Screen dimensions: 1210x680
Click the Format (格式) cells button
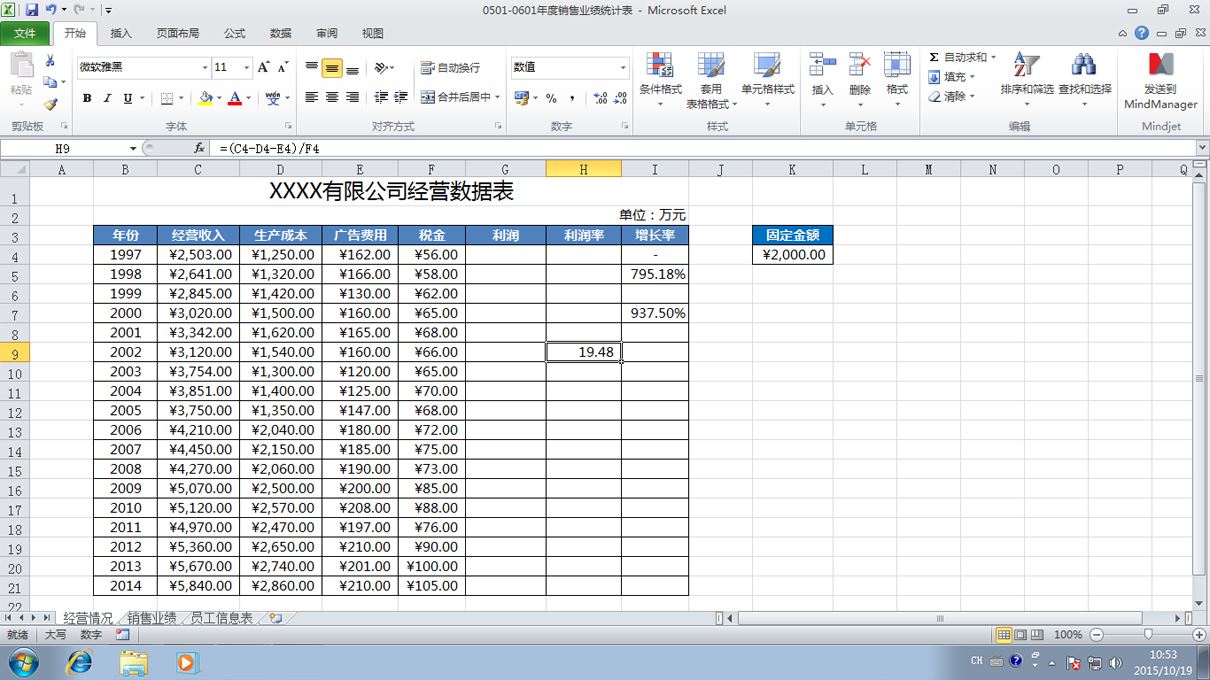click(898, 80)
